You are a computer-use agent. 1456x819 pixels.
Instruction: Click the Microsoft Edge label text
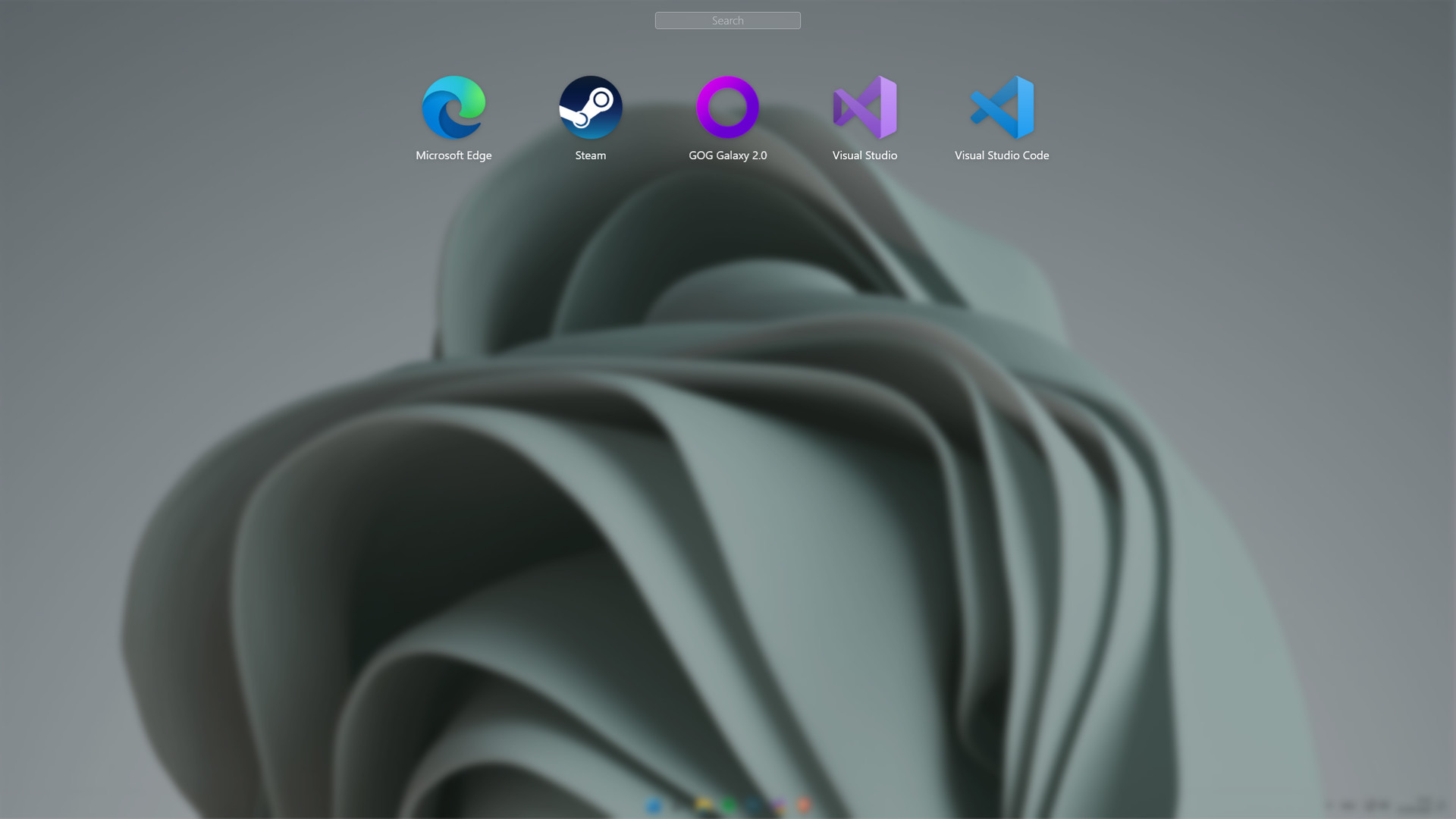[x=453, y=155]
